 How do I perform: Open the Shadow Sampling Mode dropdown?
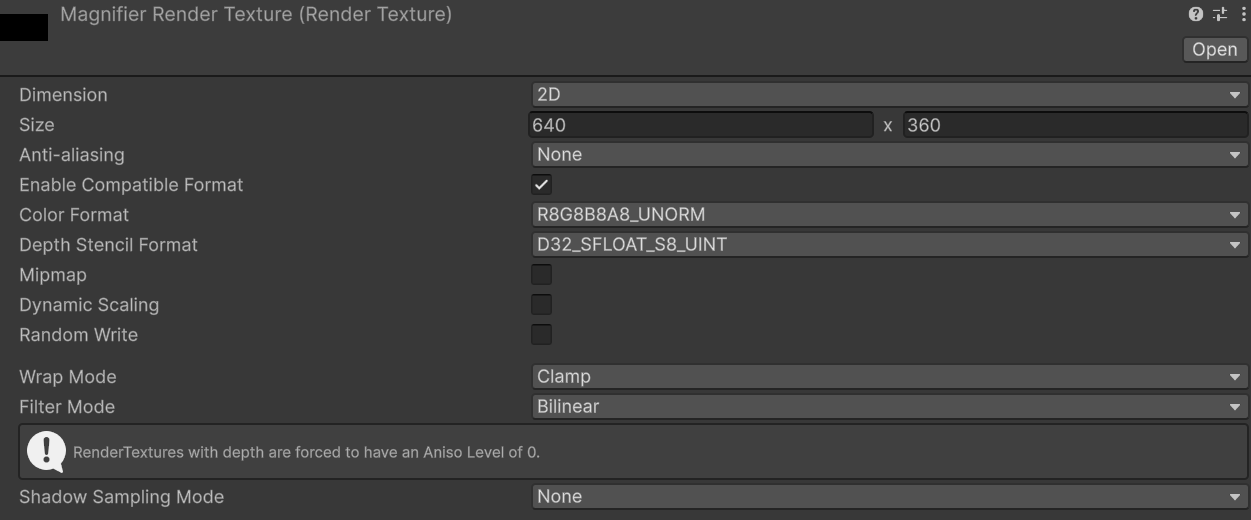pyautogui.click(x=889, y=497)
